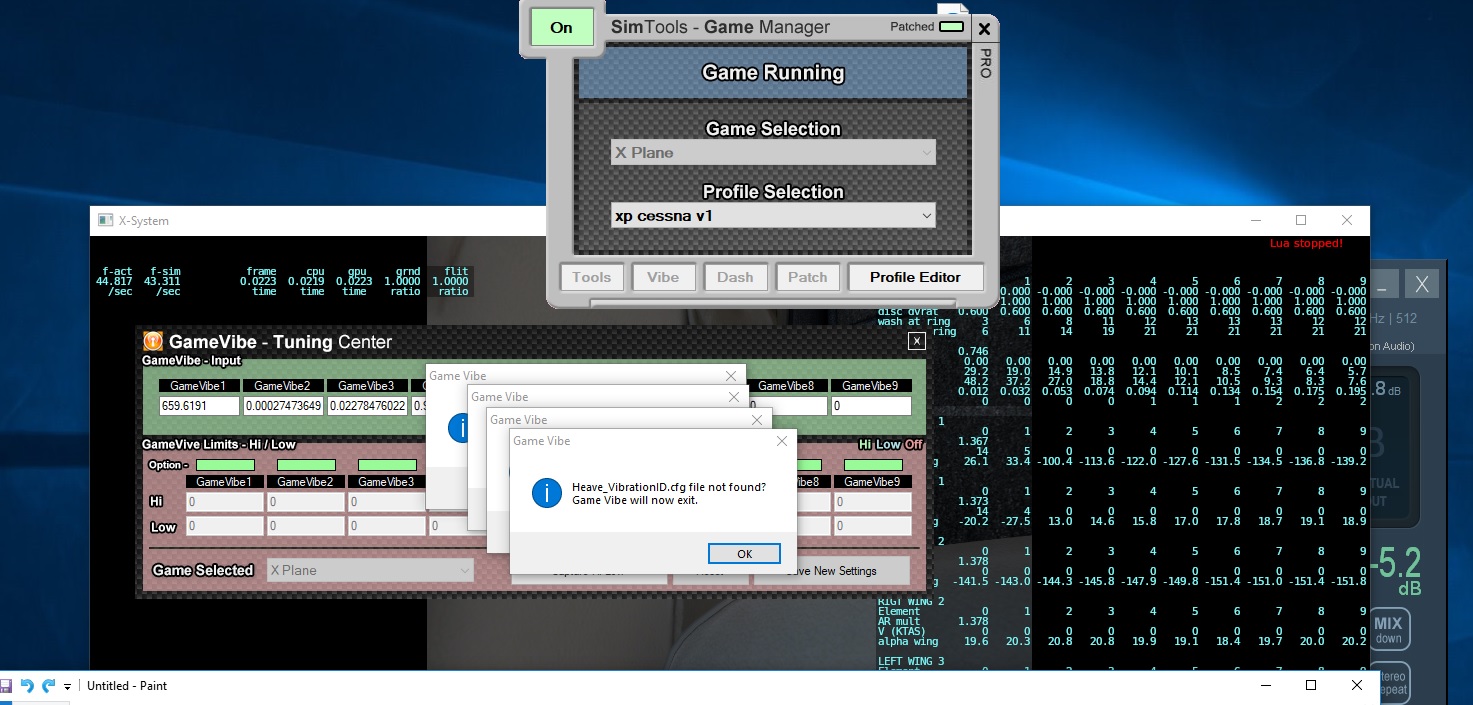Image resolution: width=1473 pixels, height=705 pixels.
Task: Click the GameVibe1 input field showing 659.6191
Action: (200, 406)
